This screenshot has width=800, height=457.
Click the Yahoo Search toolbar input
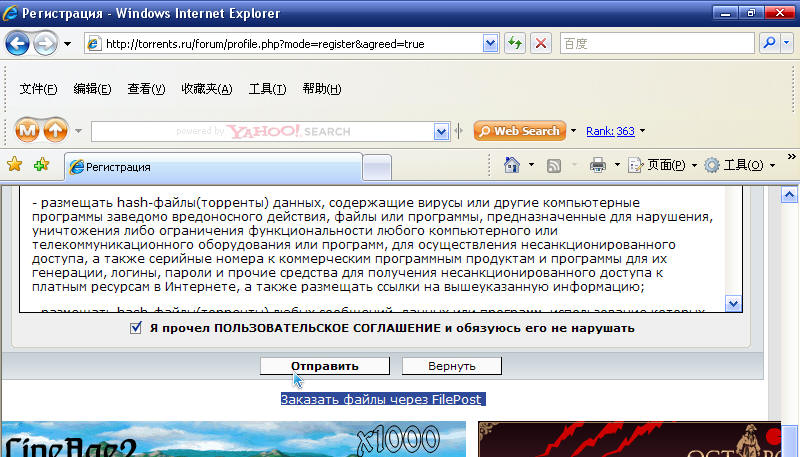click(263, 132)
